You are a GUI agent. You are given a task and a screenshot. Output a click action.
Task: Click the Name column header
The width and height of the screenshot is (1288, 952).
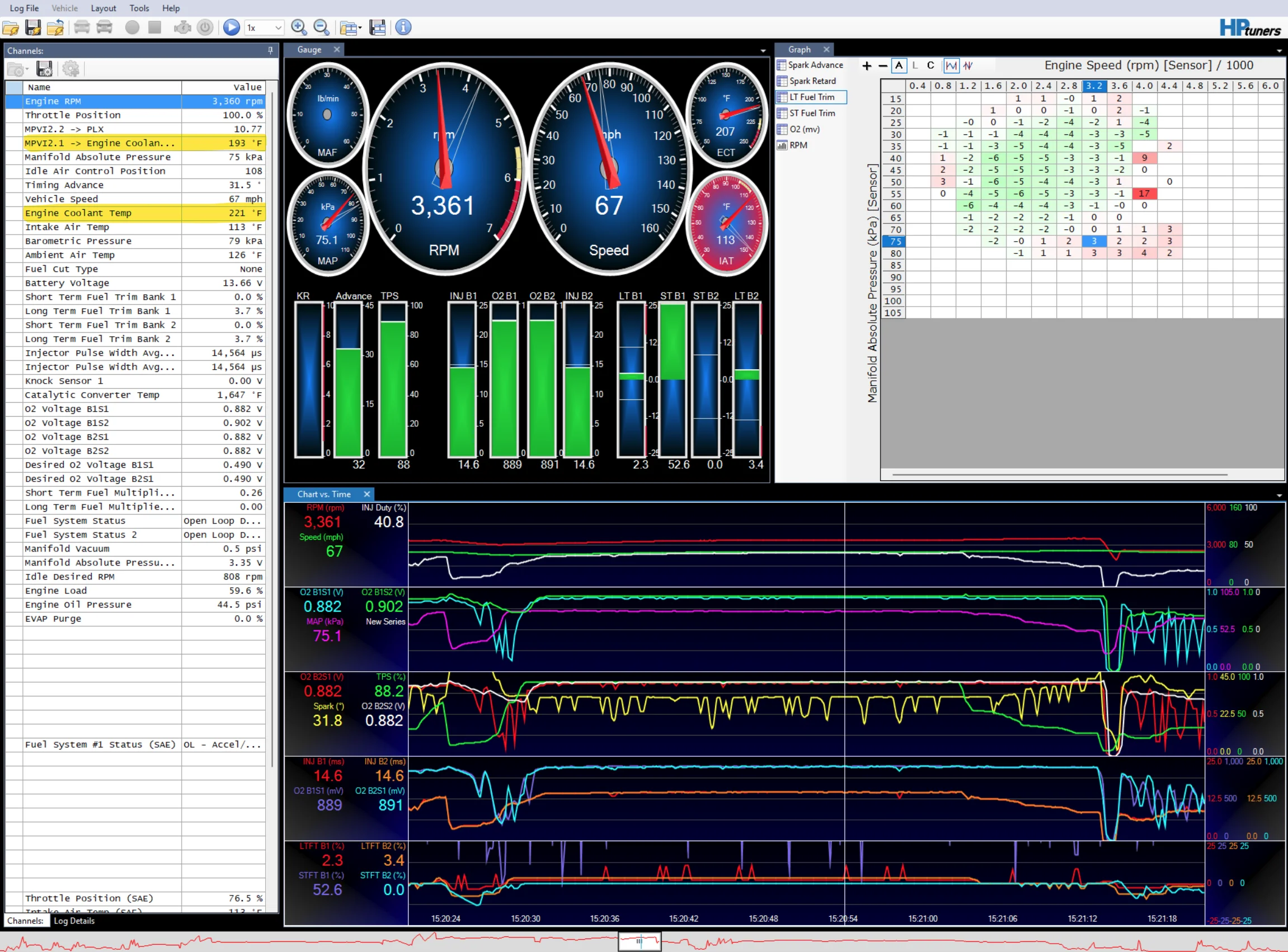102,87
